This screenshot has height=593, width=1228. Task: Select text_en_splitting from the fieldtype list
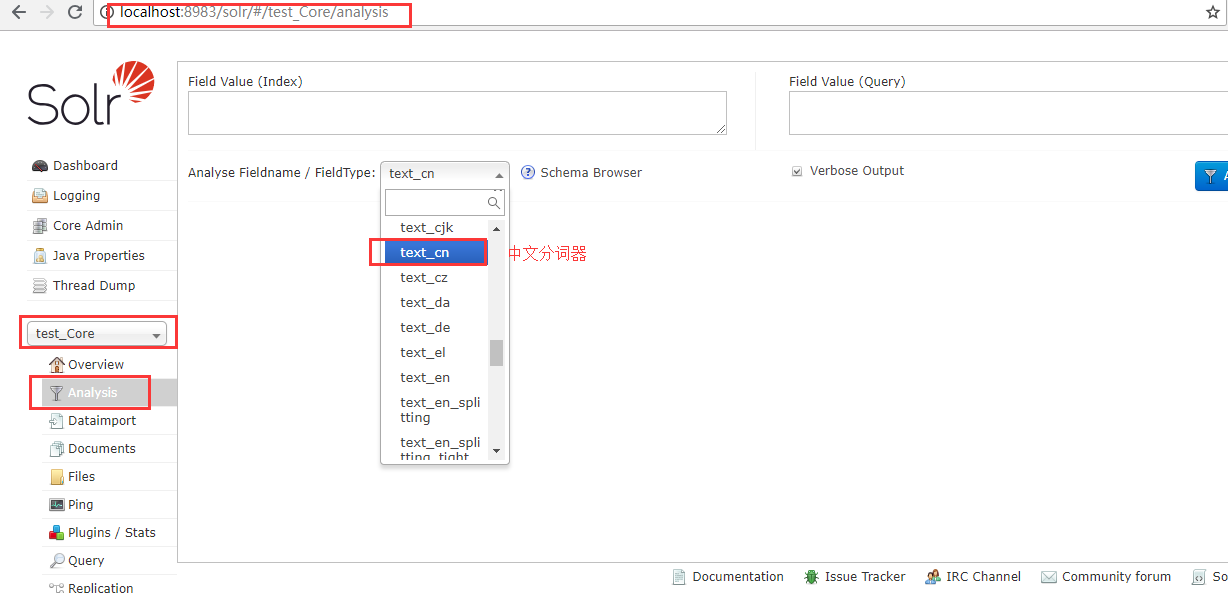[x=434, y=410]
